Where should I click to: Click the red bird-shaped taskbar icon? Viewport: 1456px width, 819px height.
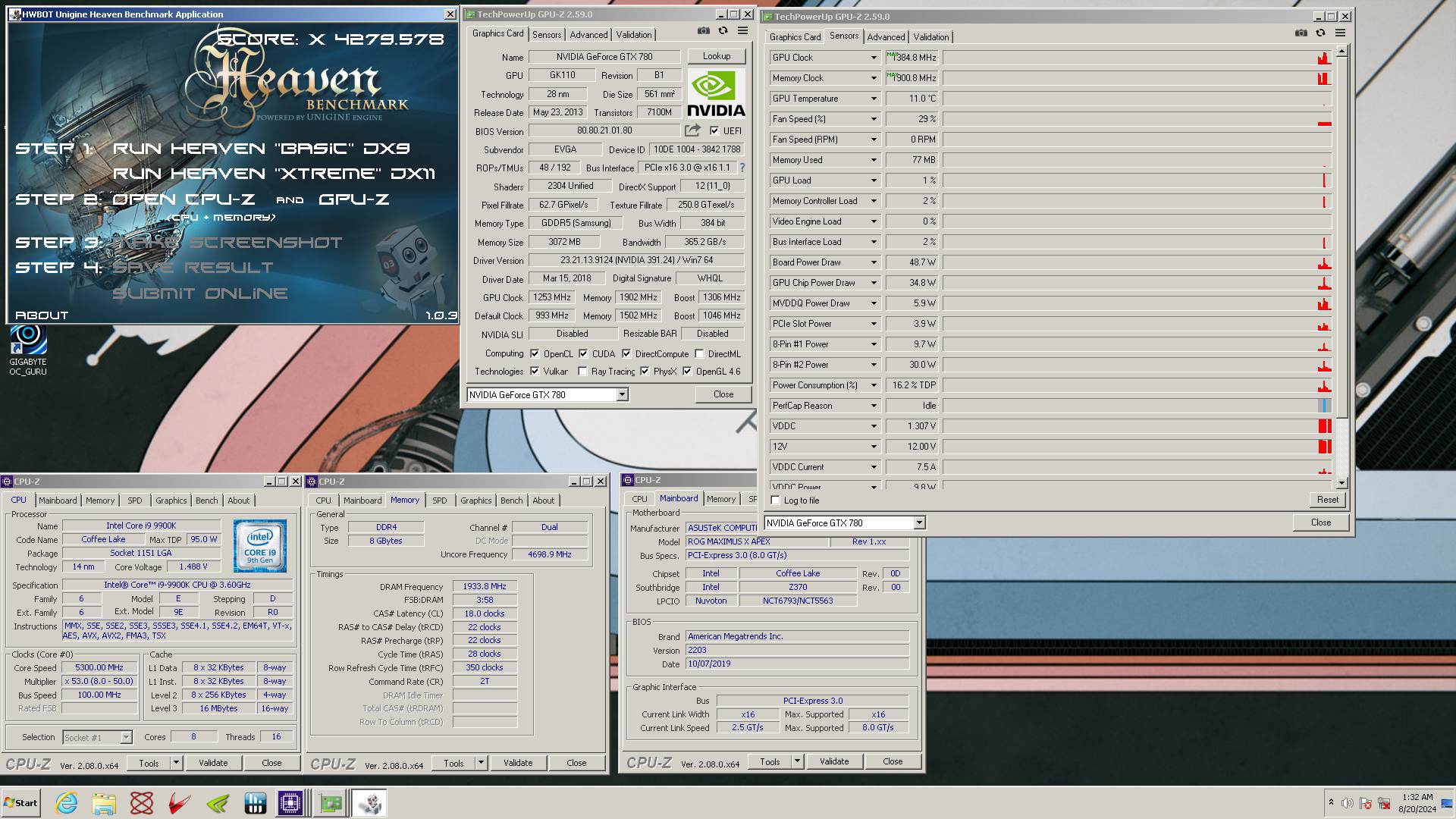pyautogui.click(x=179, y=803)
